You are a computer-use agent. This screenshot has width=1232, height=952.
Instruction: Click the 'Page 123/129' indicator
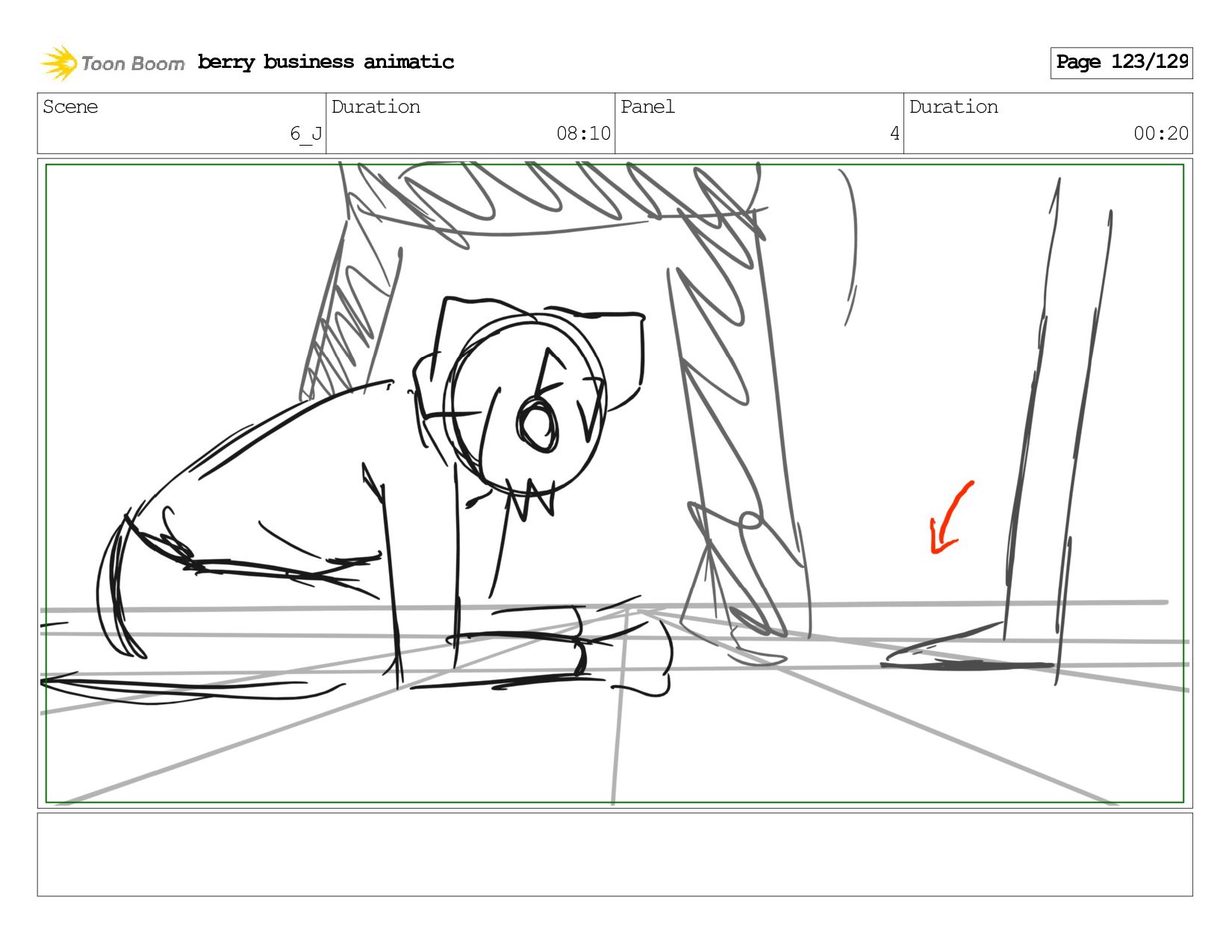[x=1121, y=63]
